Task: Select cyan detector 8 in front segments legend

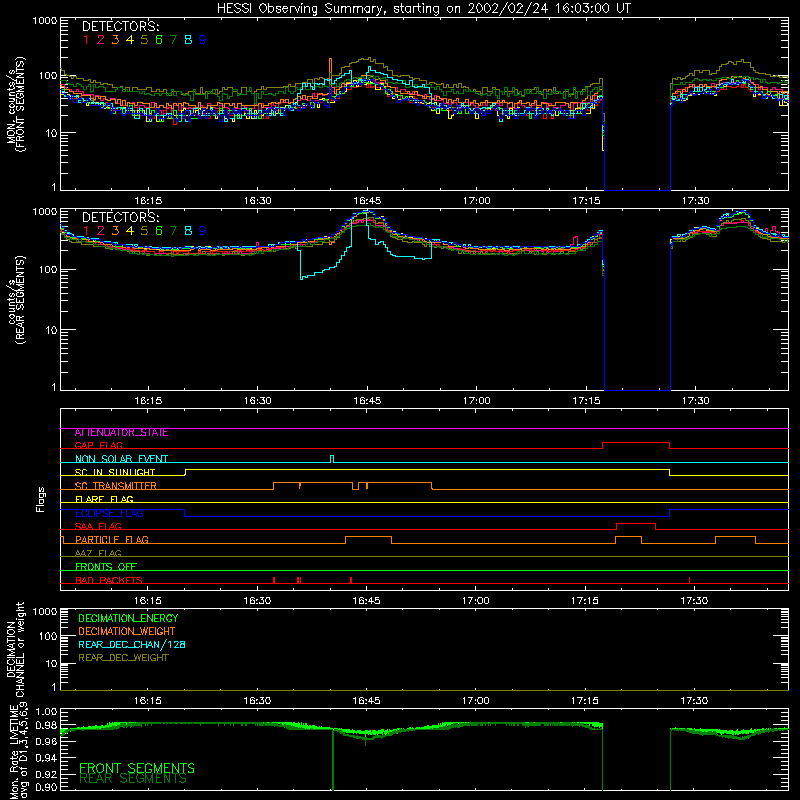Action: [x=188, y=40]
